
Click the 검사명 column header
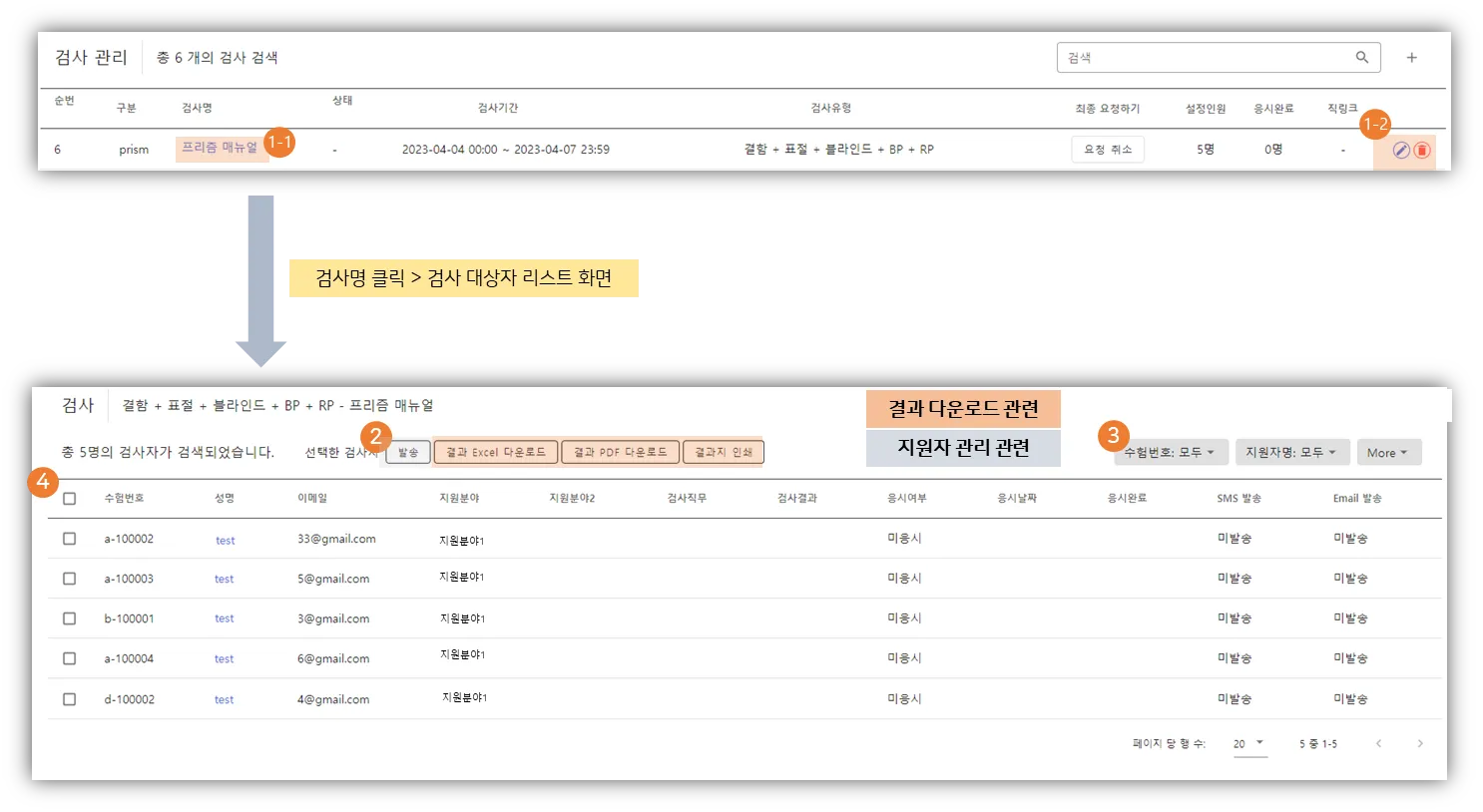197,108
